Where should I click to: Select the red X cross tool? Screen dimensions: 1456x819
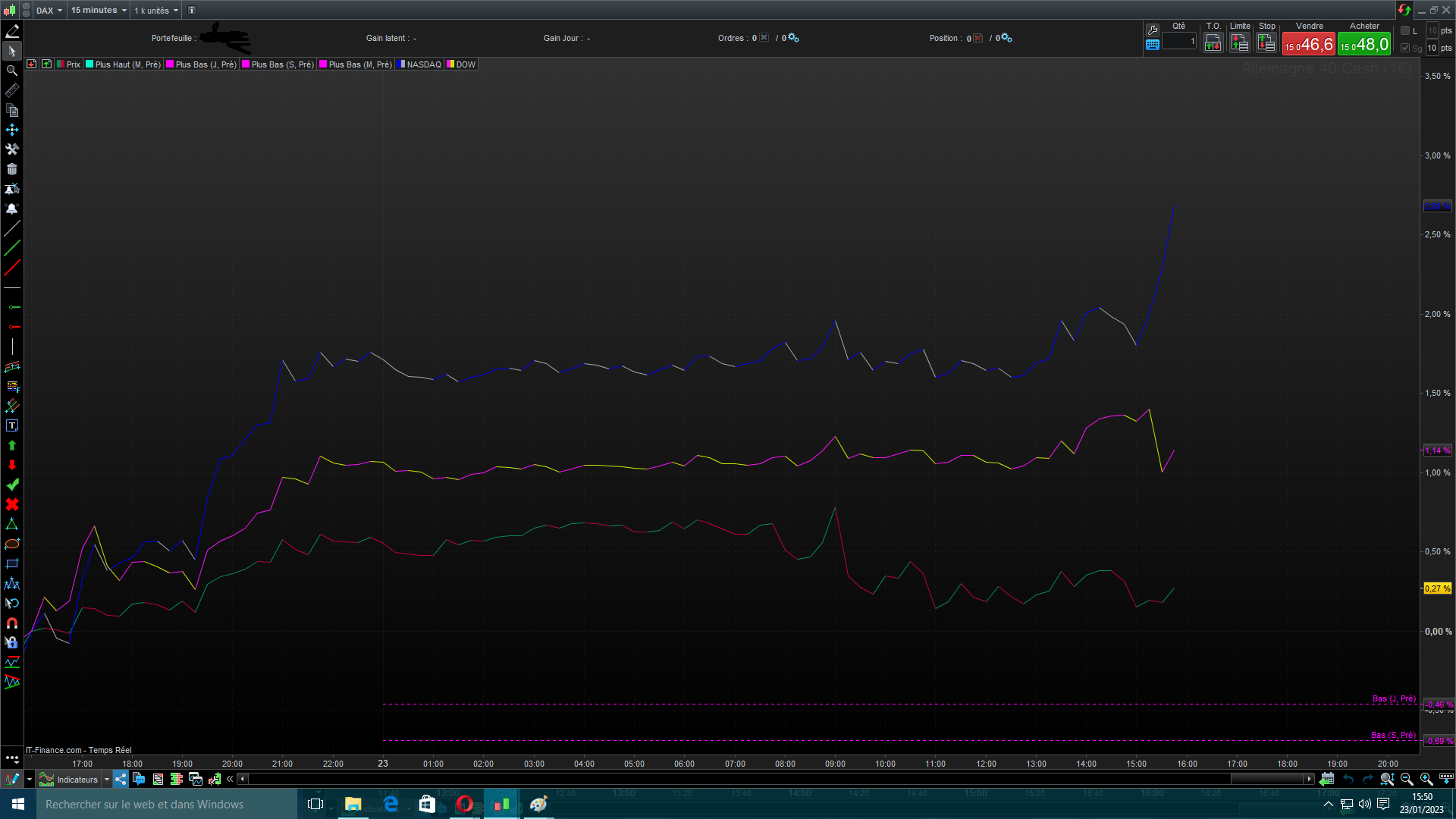(12, 504)
